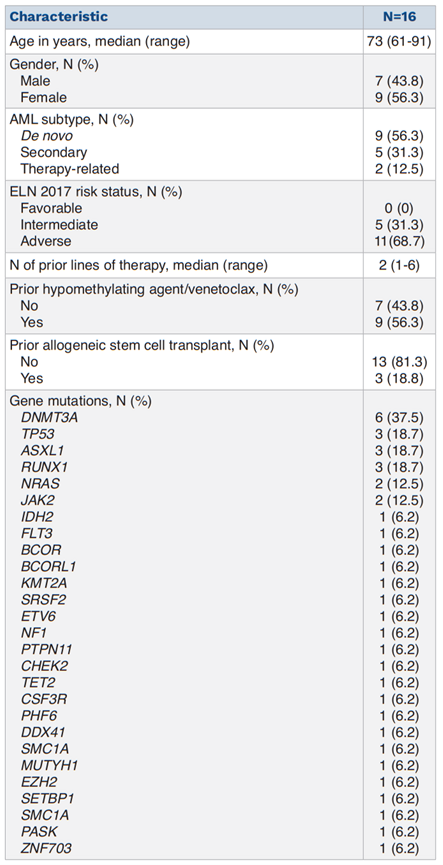
Task: Click the TP53 mutation label
Action: 35,435
